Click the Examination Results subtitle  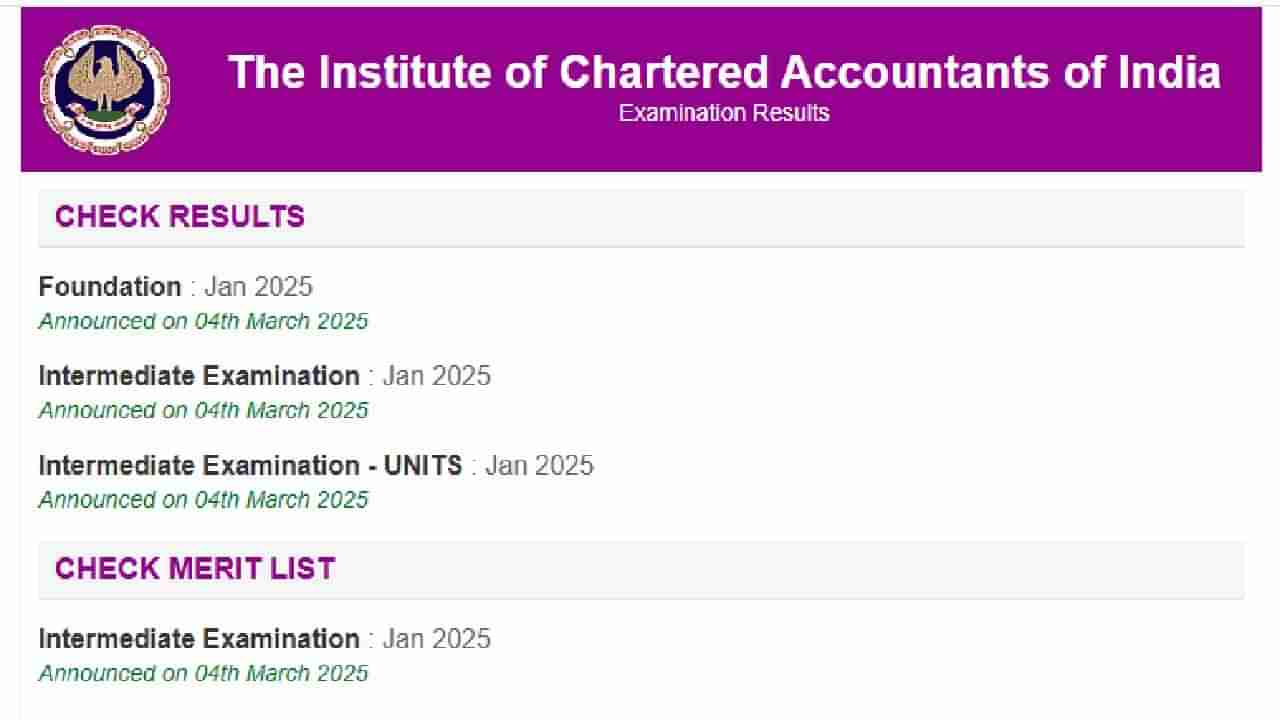[724, 113]
